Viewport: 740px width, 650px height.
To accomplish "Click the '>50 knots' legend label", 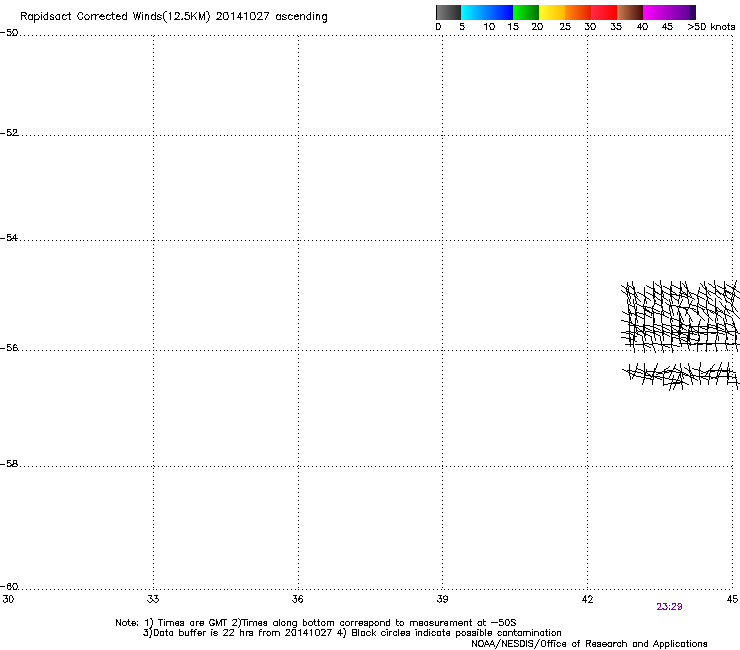I will (711, 27).
